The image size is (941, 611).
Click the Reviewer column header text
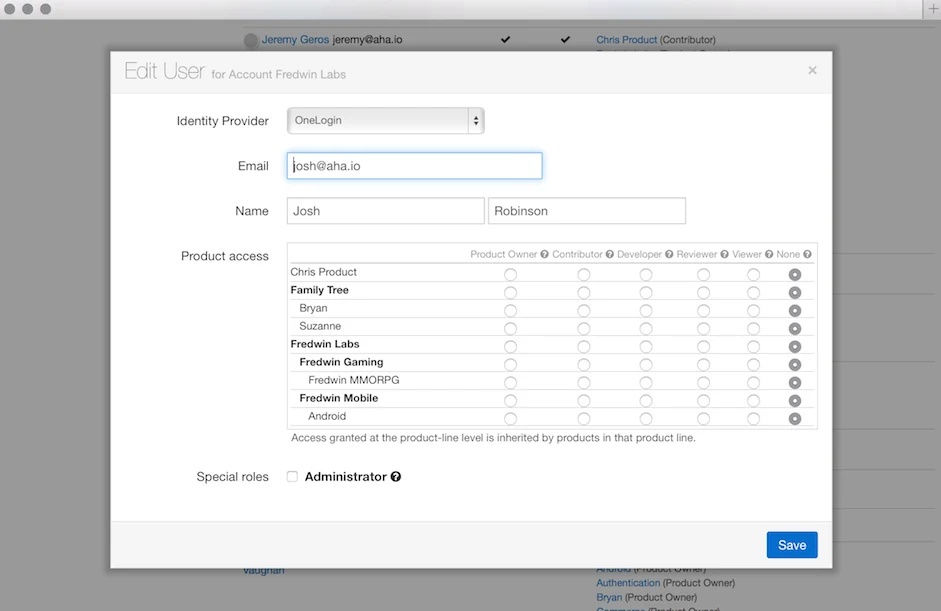696,254
